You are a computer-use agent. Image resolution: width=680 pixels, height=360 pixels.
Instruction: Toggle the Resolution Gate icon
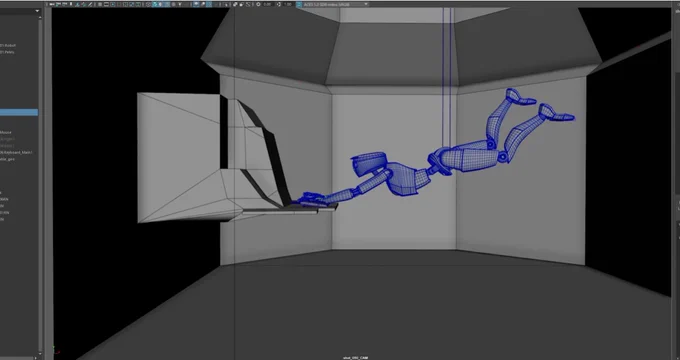click(x=113, y=4)
